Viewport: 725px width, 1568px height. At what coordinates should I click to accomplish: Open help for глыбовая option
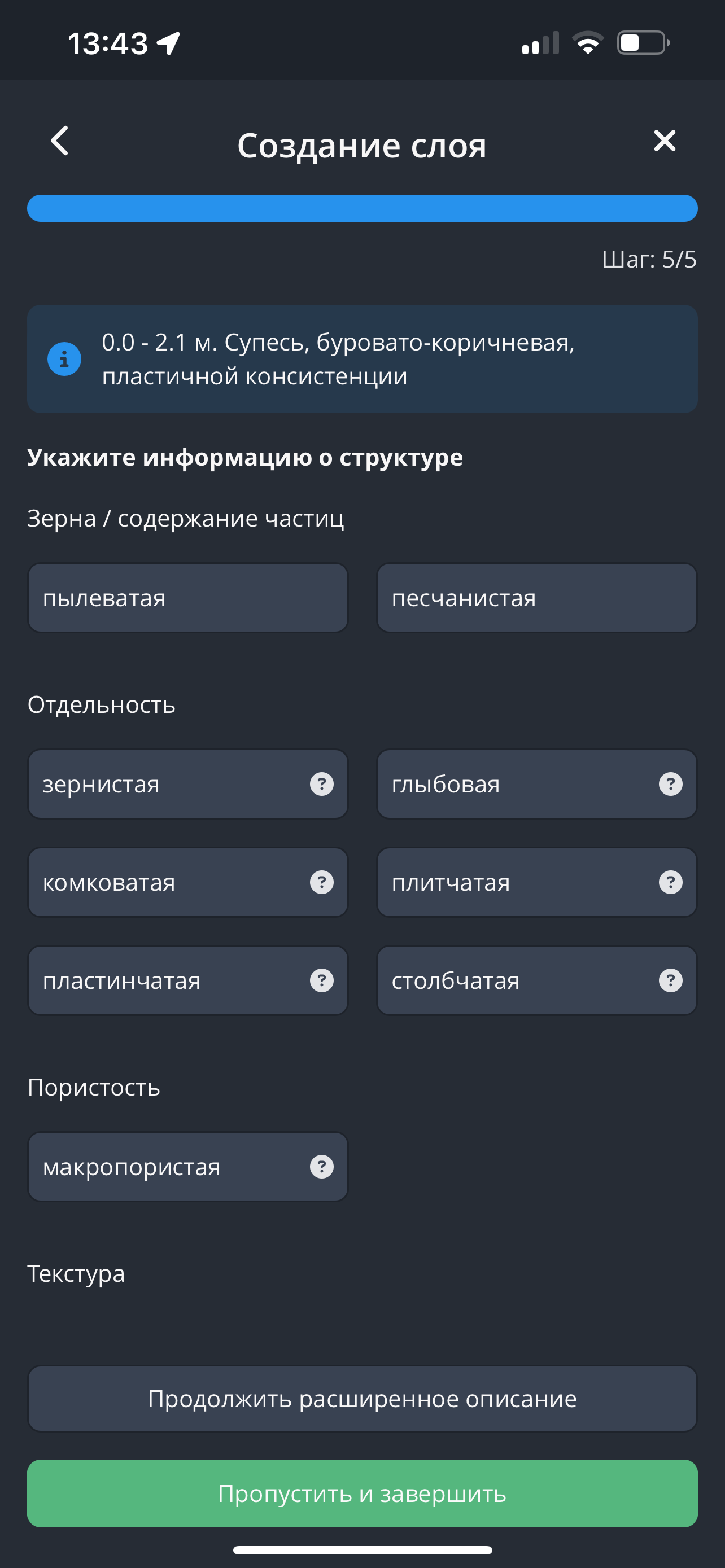click(x=670, y=784)
